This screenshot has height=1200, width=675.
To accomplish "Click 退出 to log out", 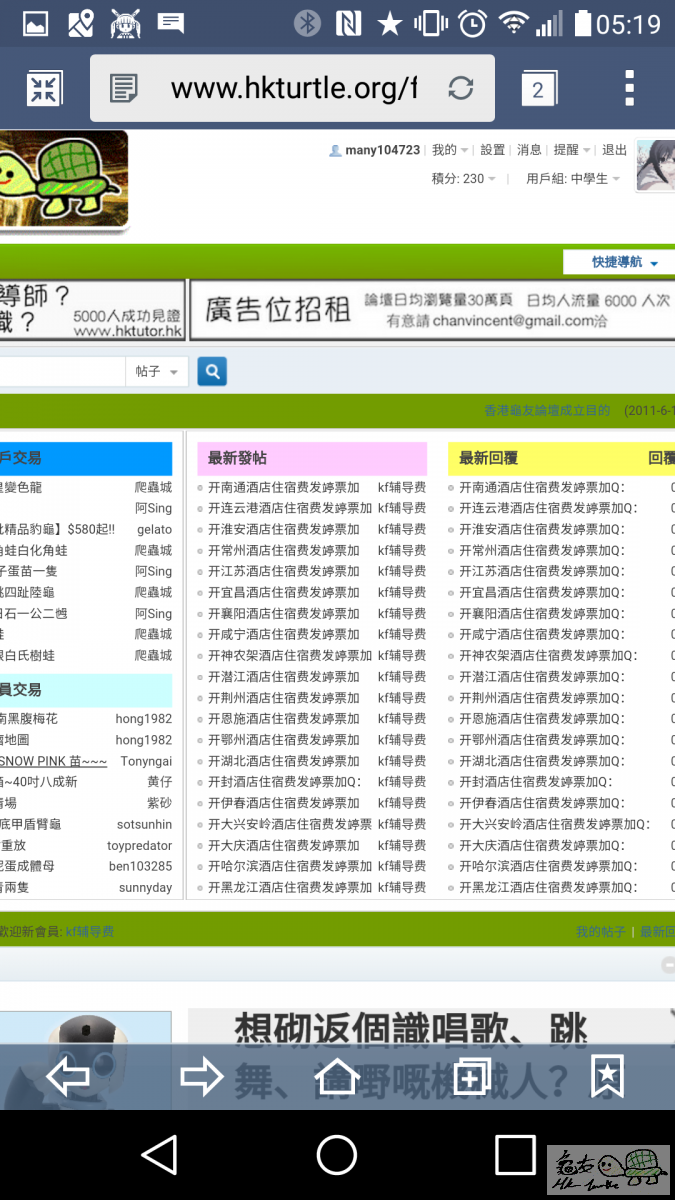I will click(614, 150).
